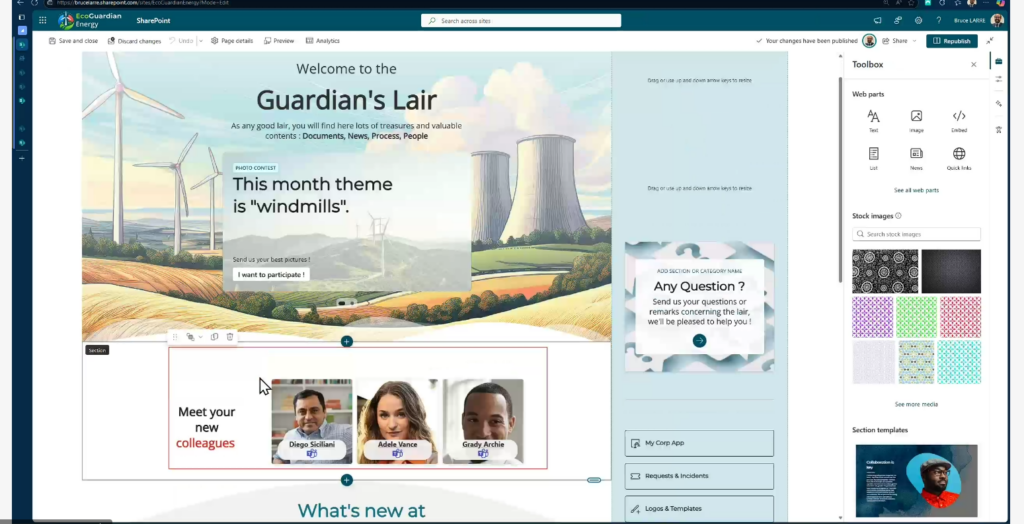Select the purple pattern stock image

click(872, 317)
